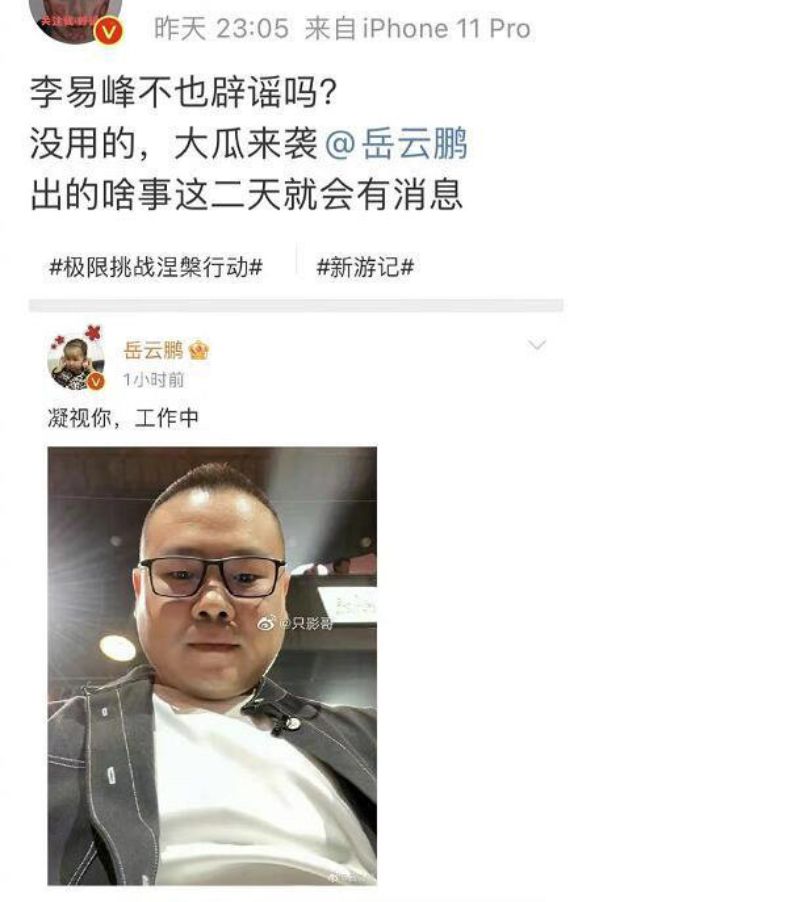Tap the gray divider below hashtags
This screenshot has width=800, height=902.
pyautogui.click(x=296, y=305)
